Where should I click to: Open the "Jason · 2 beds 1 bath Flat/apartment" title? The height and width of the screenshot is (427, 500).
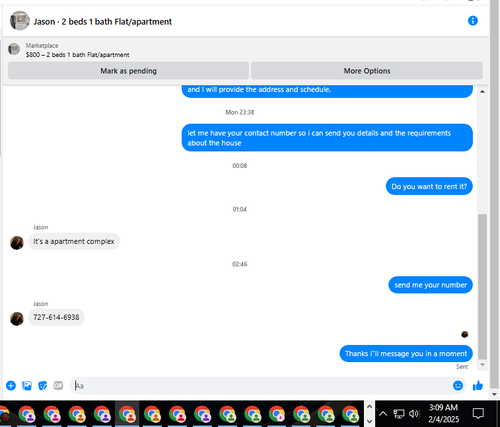point(103,22)
